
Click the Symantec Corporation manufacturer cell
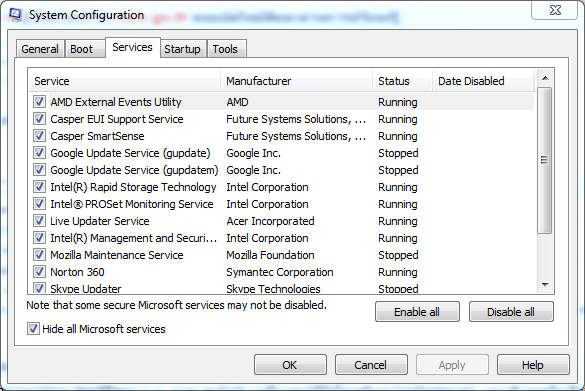pos(280,272)
